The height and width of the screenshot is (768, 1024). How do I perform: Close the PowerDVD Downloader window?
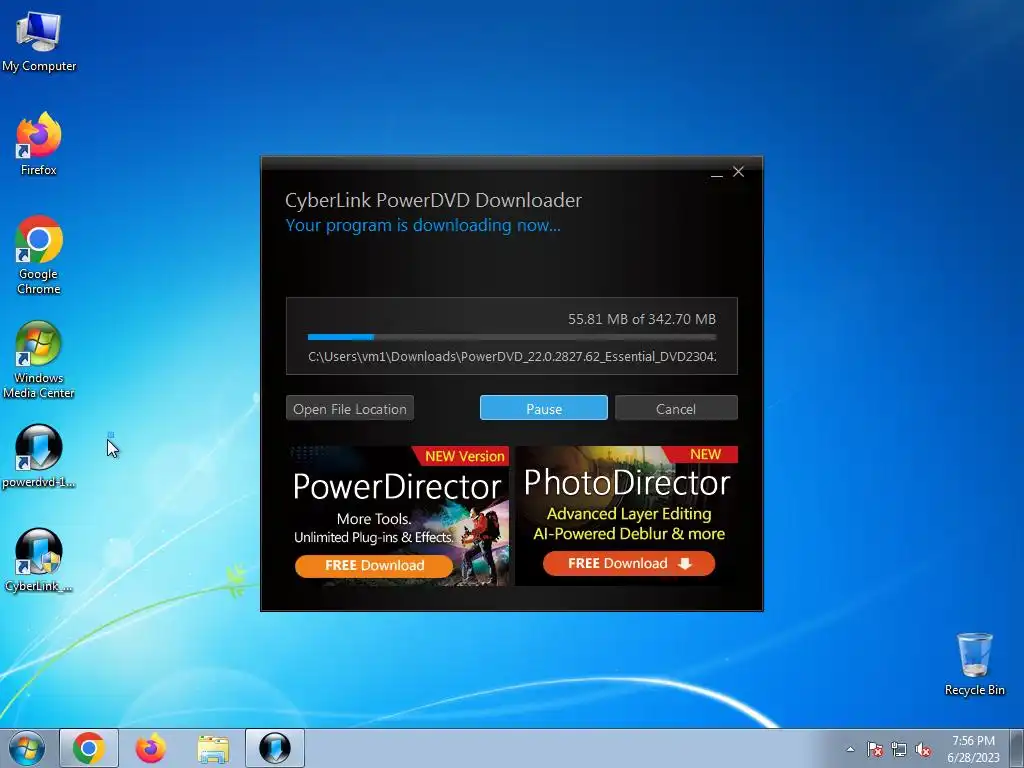coord(739,171)
